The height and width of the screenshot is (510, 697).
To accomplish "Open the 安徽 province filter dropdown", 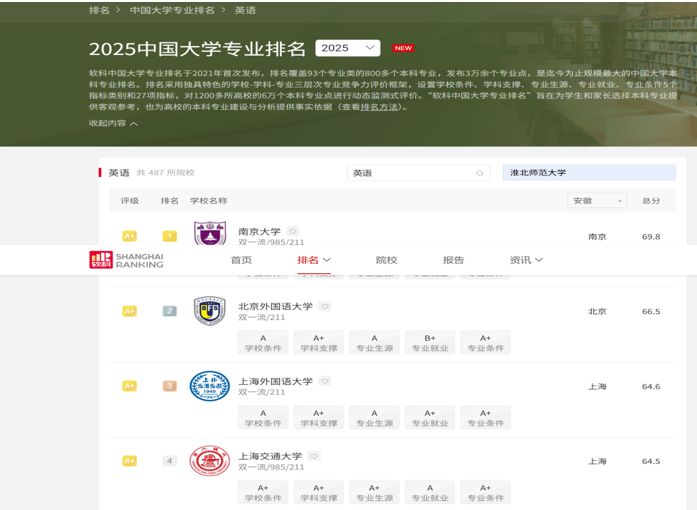I will point(597,201).
